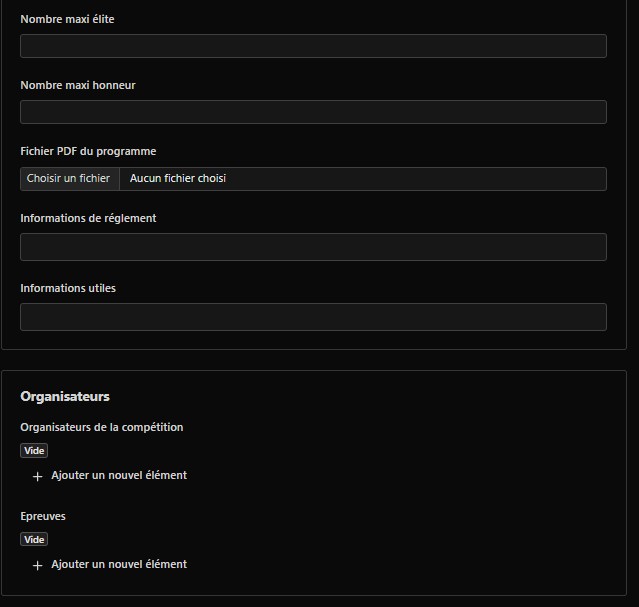Click Ajouter un nouvel élément text for Organisateurs de la compétition

coord(119,475)
